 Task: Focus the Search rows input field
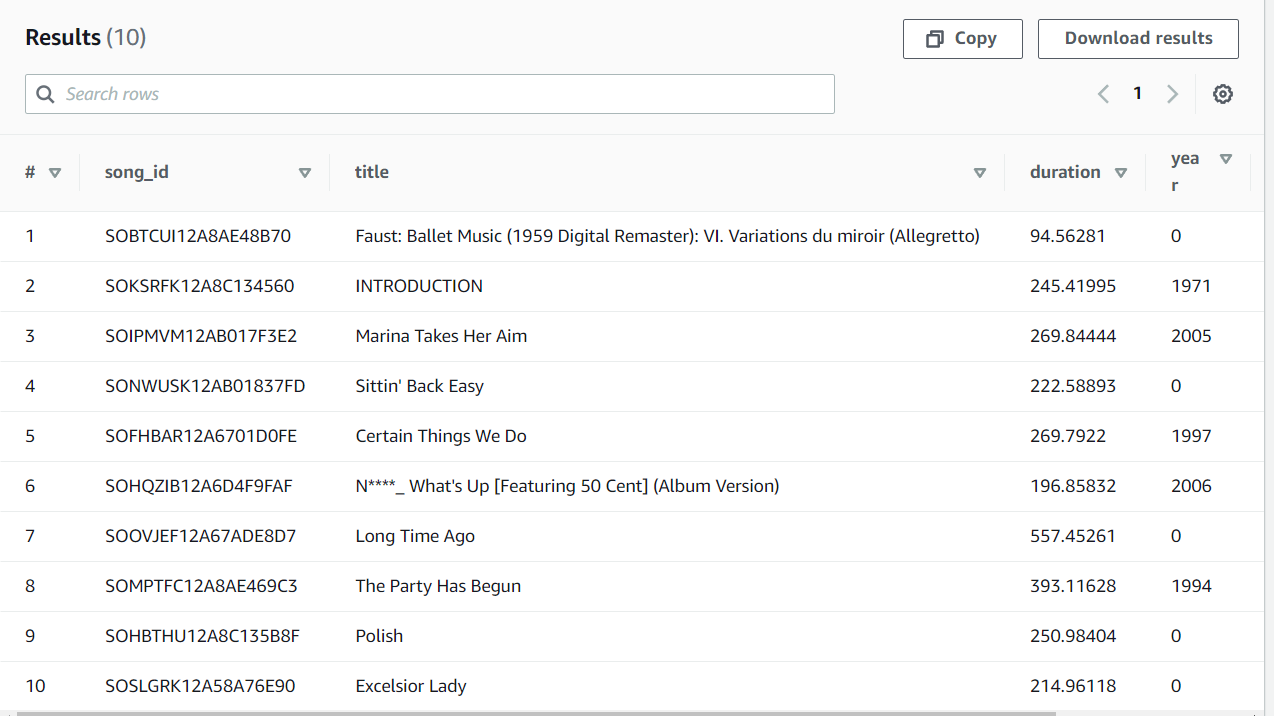pyautogui.click(x=430, y=94)
